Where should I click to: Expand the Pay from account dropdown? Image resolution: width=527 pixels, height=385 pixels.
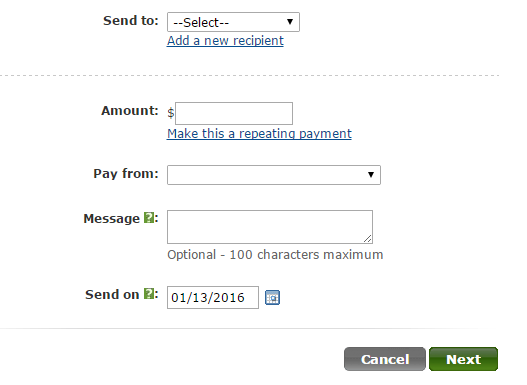point(274,175)
